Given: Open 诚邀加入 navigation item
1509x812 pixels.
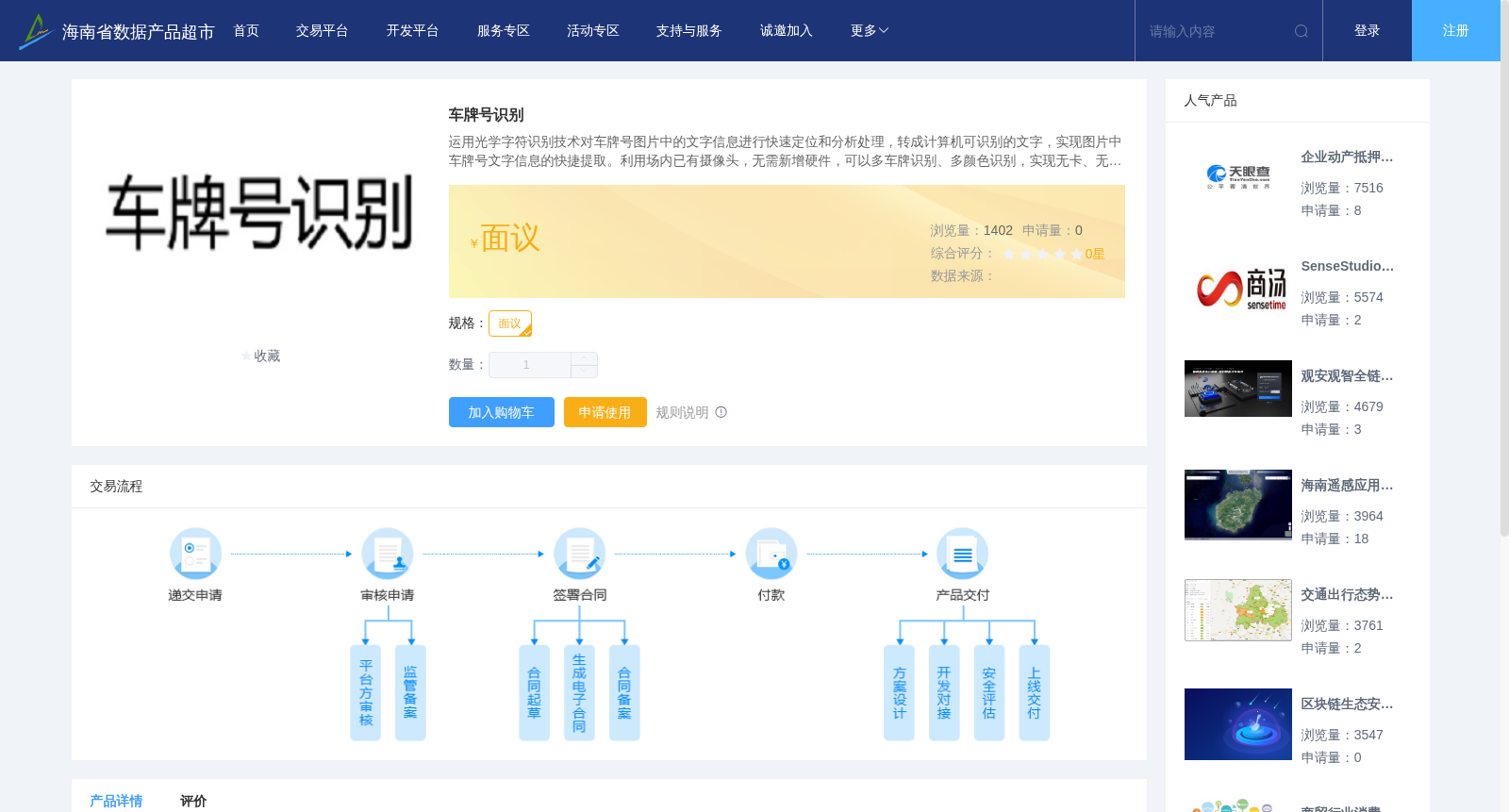Looking at the screenshot, I should tap(787, 31).
